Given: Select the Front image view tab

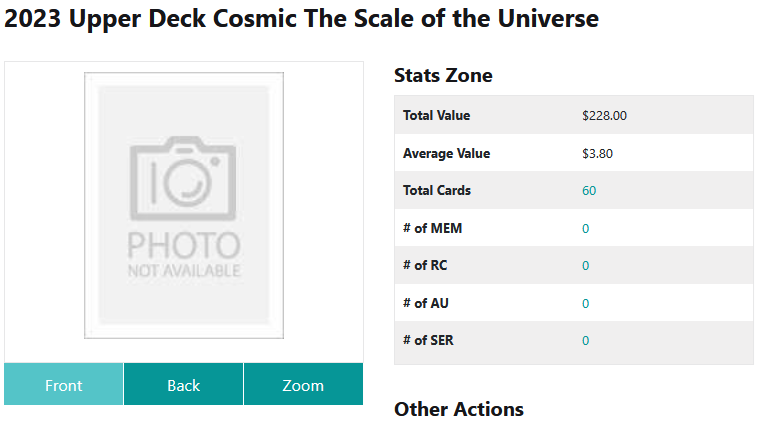Looking at the screenshot, I should (x=64, y=384).
